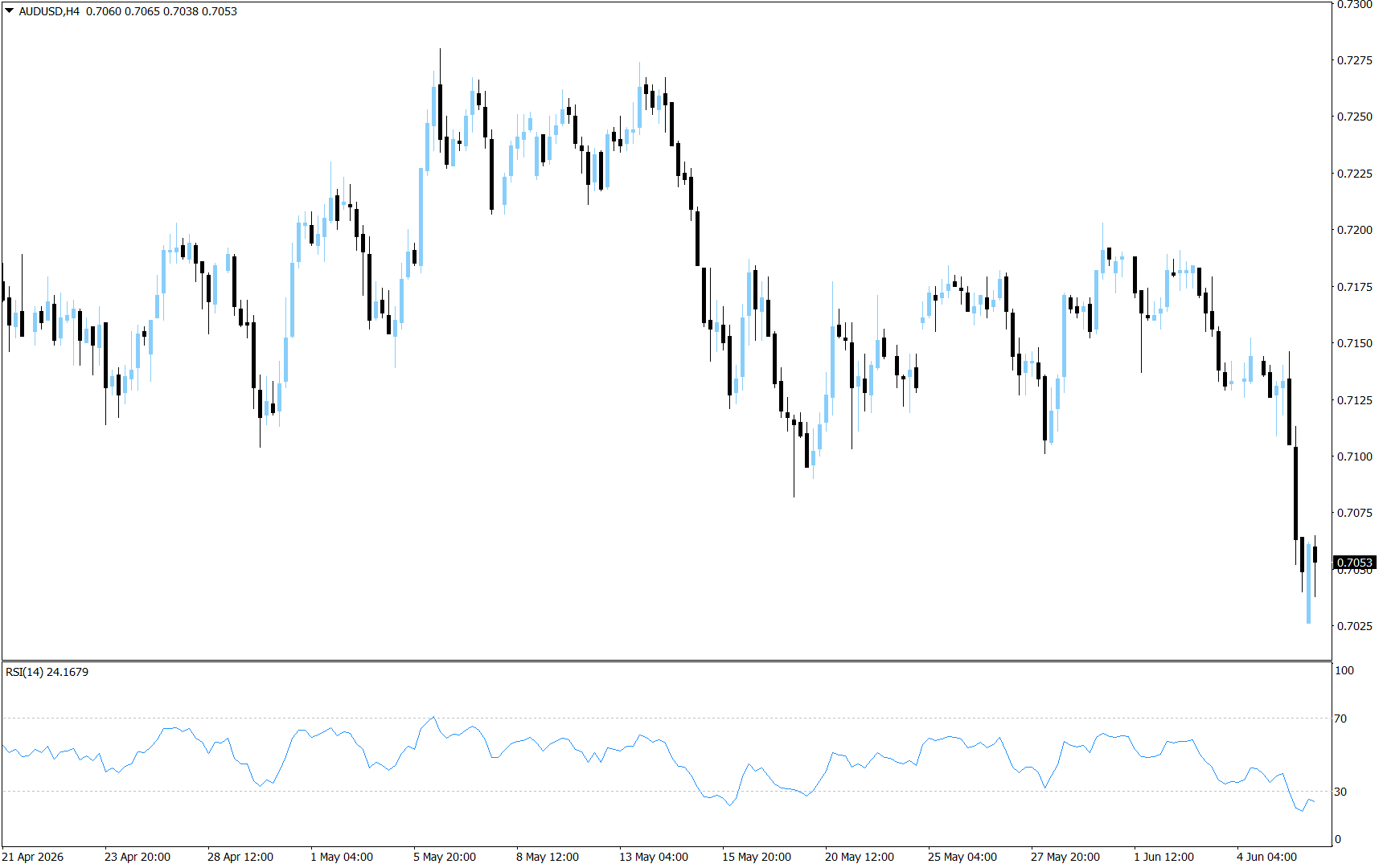Select the 20 May 12:00 time axis label

[x=860, y=857]
